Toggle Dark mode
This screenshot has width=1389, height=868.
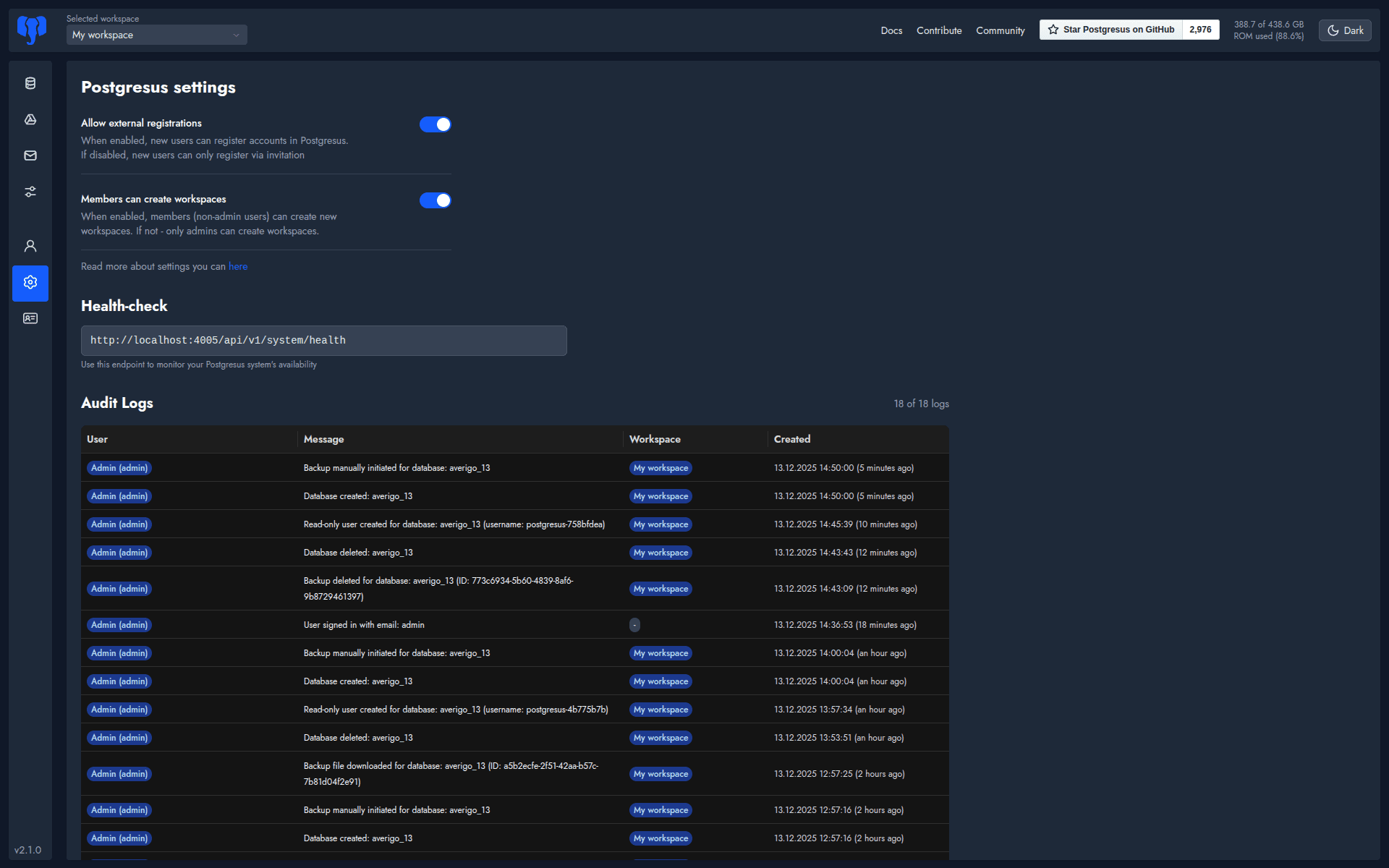coord(1344,30)
